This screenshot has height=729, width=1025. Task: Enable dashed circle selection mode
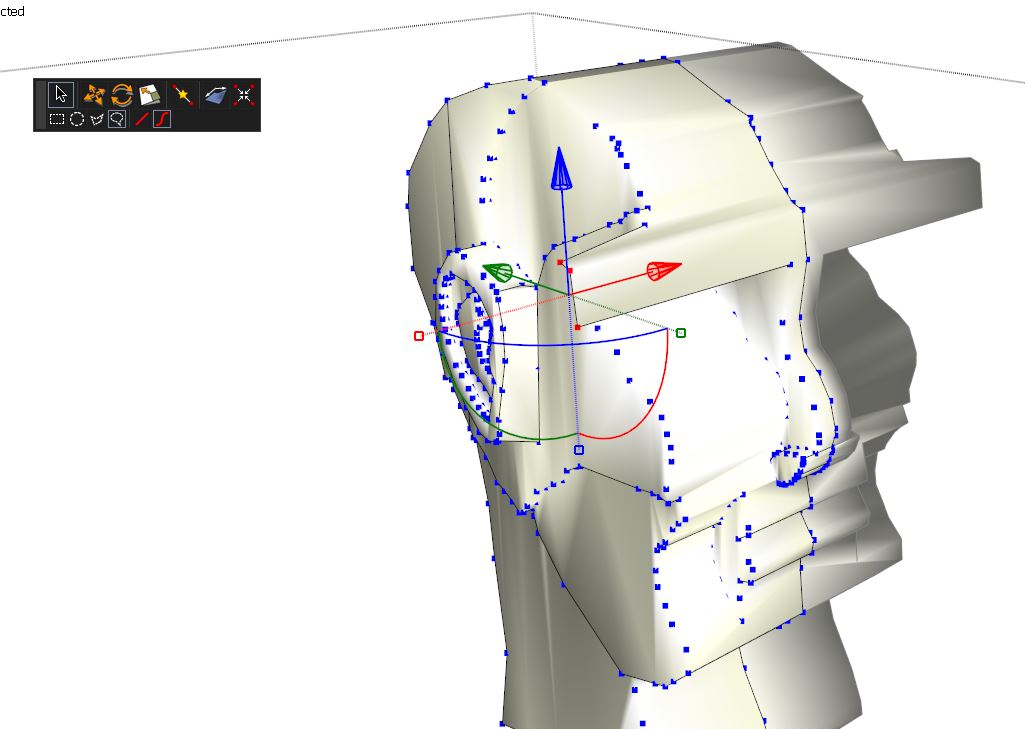(x=77, y=119)
